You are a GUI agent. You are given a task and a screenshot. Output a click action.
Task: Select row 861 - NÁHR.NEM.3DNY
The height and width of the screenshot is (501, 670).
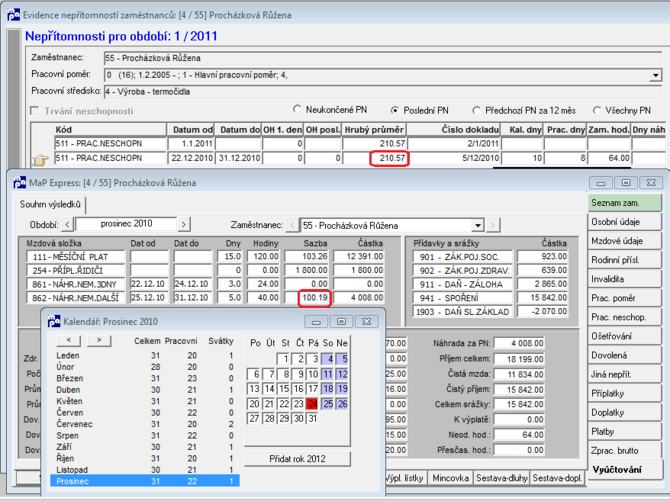[76, 284]
